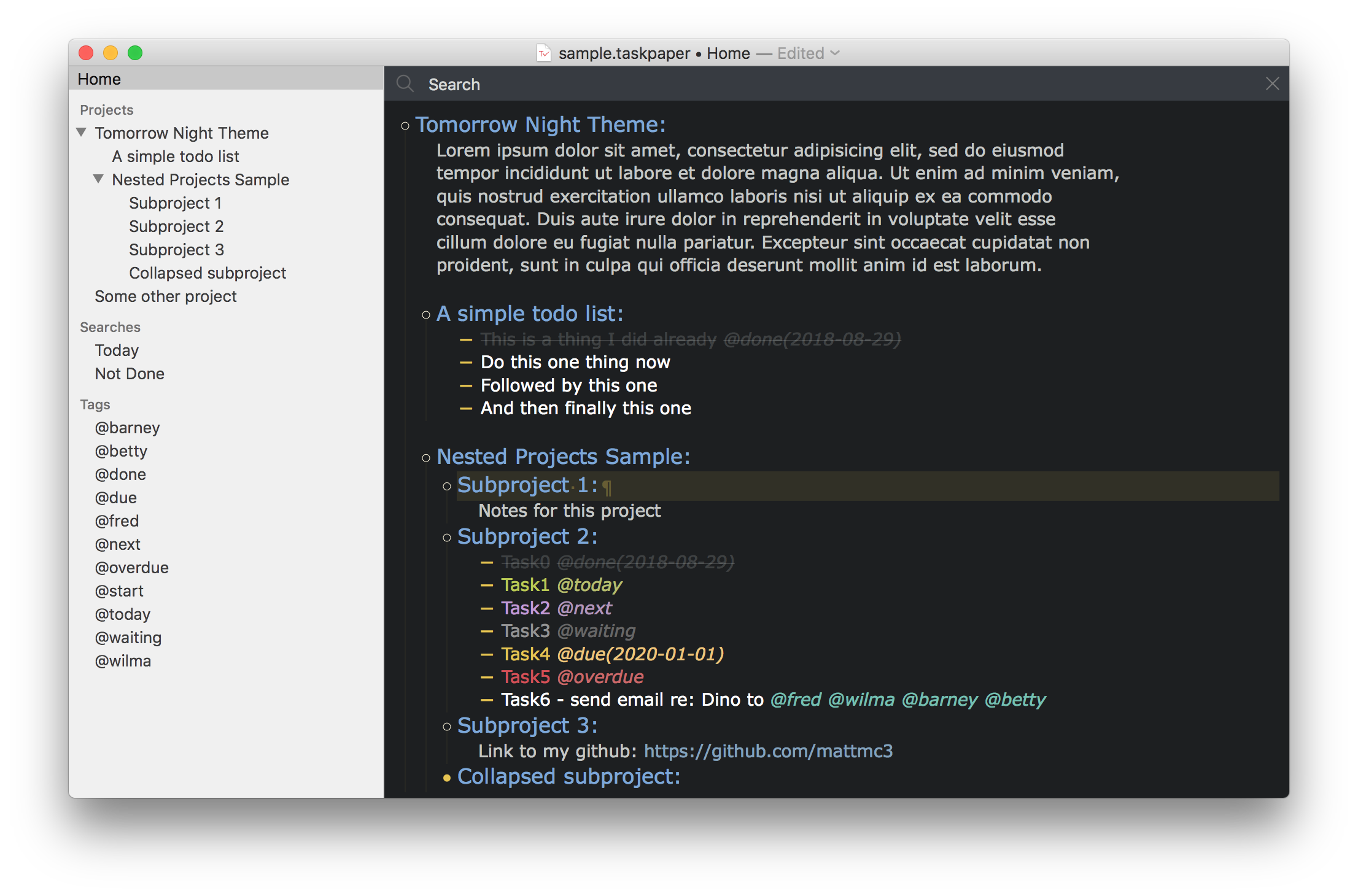Expand the filled yellow dot of Collapsed subproject
This screenshot has width=1358, height=896.
(x=447, y=778)
